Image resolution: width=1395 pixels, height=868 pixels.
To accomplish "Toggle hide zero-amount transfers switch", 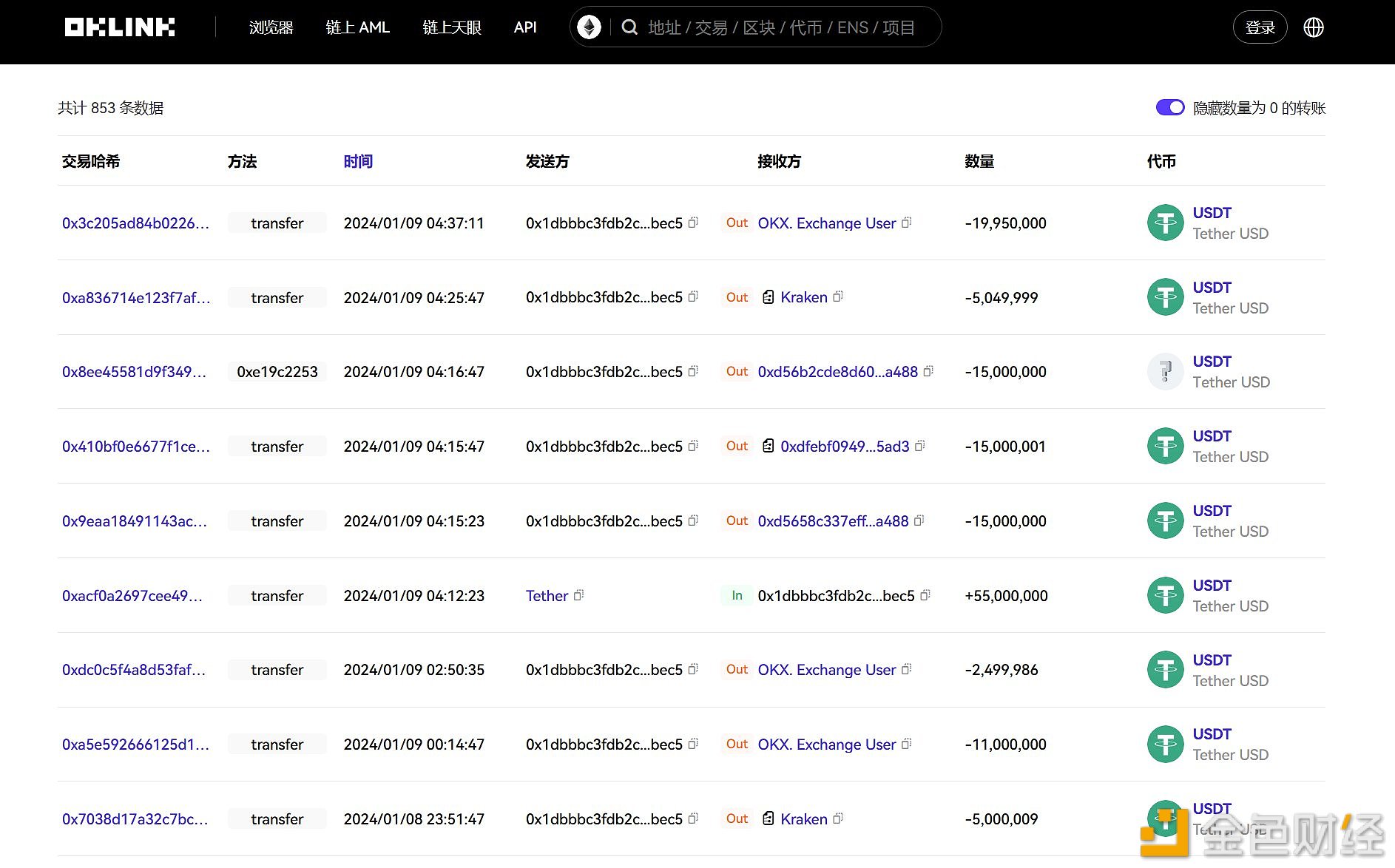I will pos(1170,108).
